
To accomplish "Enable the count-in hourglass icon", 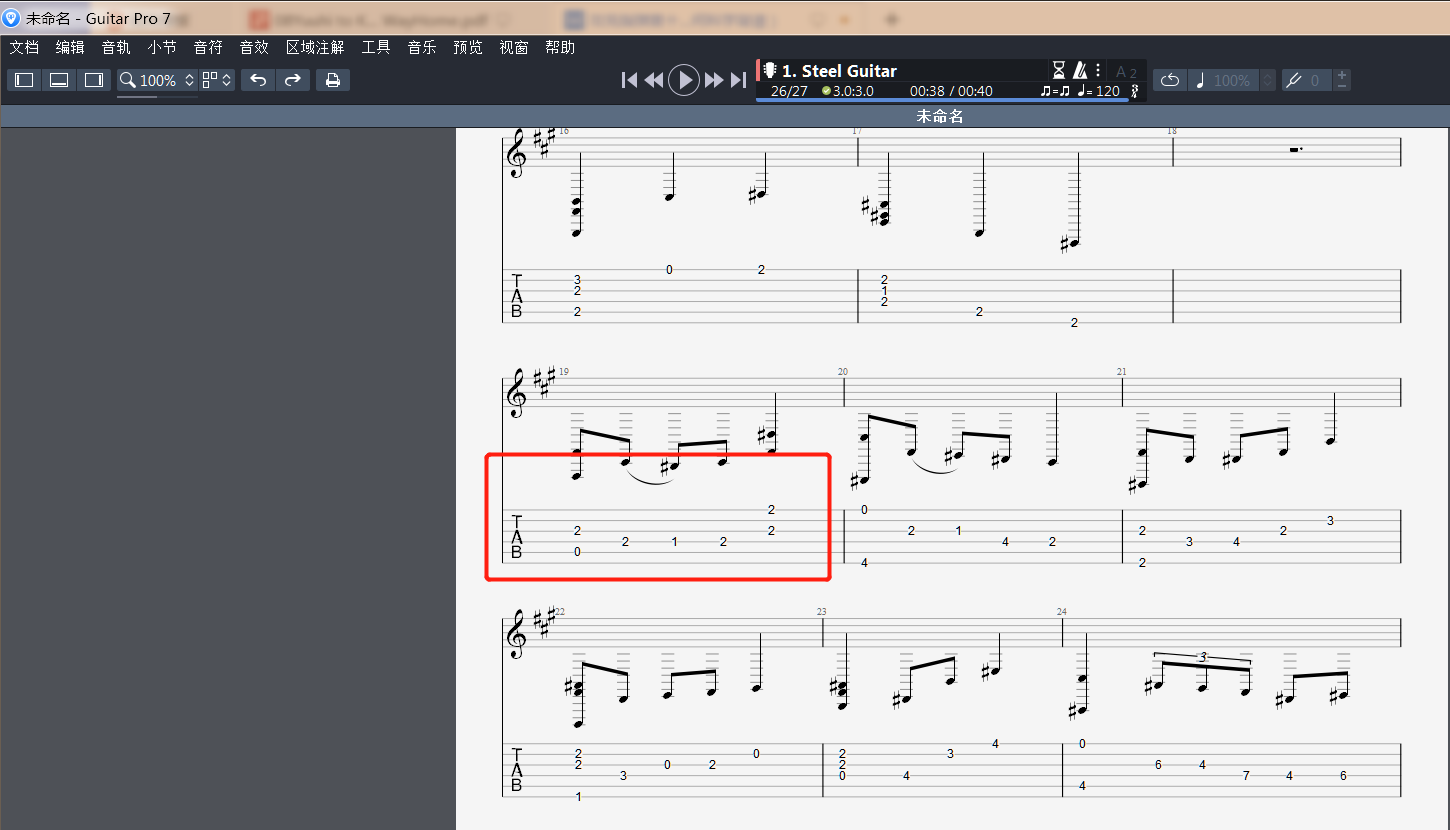I will (1059, 70).
